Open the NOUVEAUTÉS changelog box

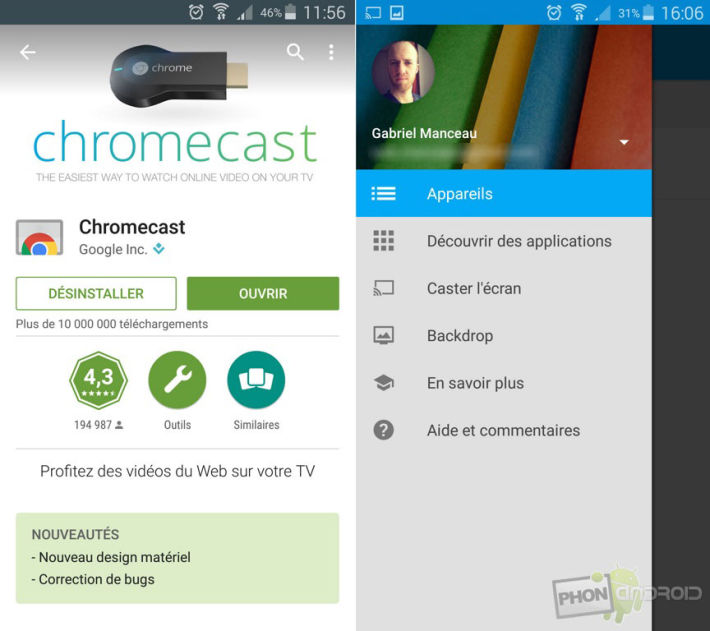[177, 558]
